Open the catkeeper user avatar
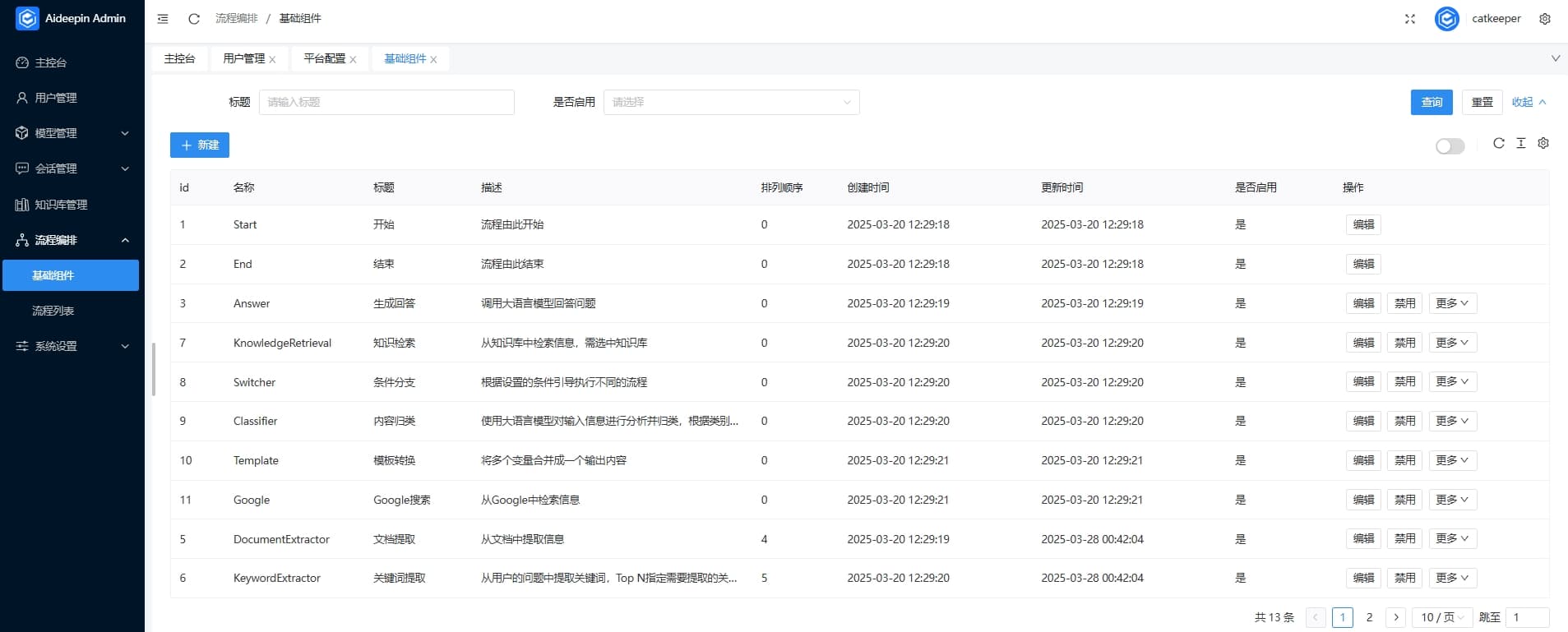Viewport: 1568px width, 632px height. (1447, 18)
